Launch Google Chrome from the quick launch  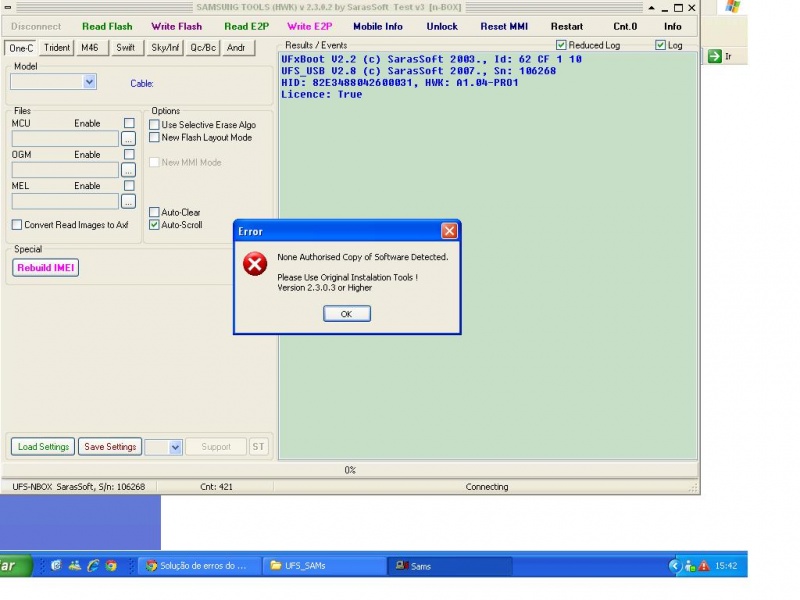pos(111,565)
